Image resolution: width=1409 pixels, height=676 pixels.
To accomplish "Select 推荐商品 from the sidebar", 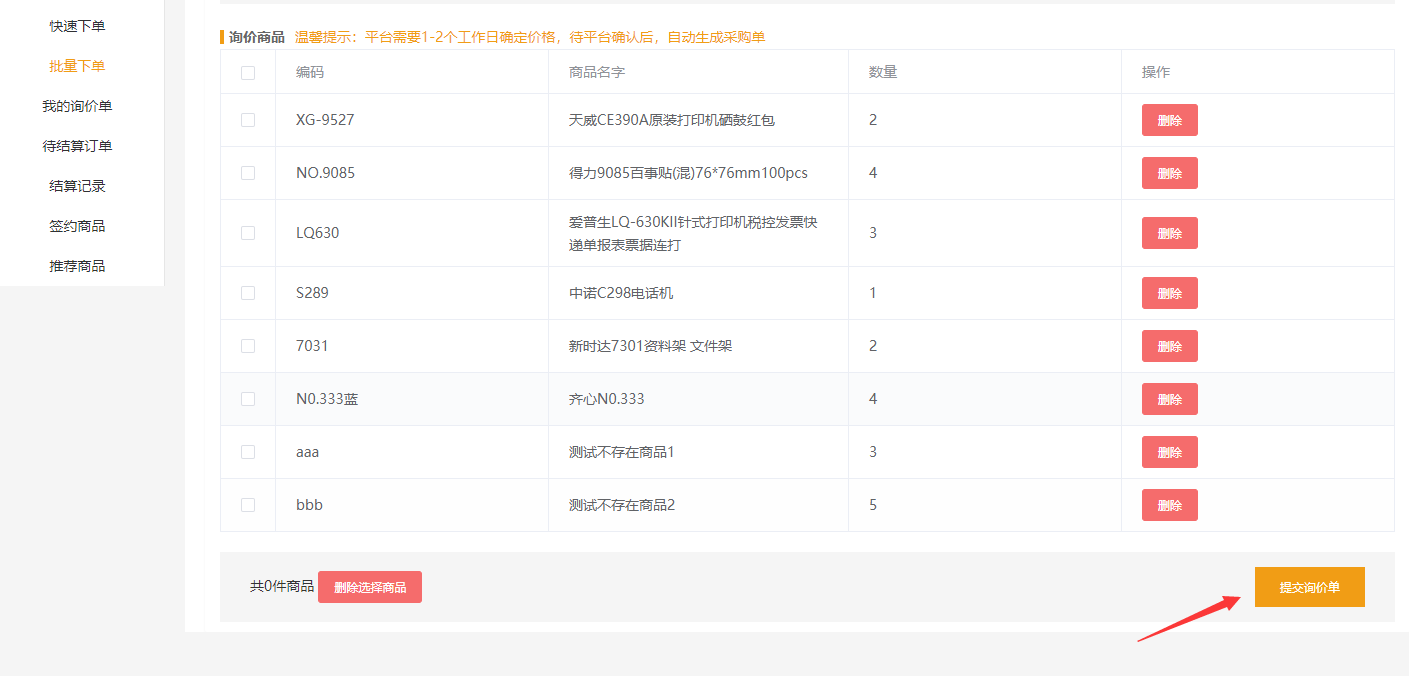I will tap(77, 266).
